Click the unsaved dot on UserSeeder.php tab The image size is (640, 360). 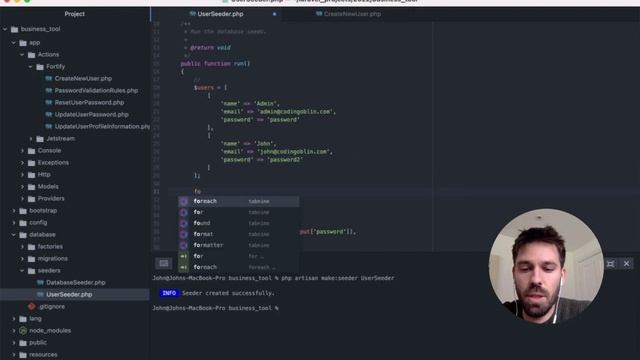274,14
